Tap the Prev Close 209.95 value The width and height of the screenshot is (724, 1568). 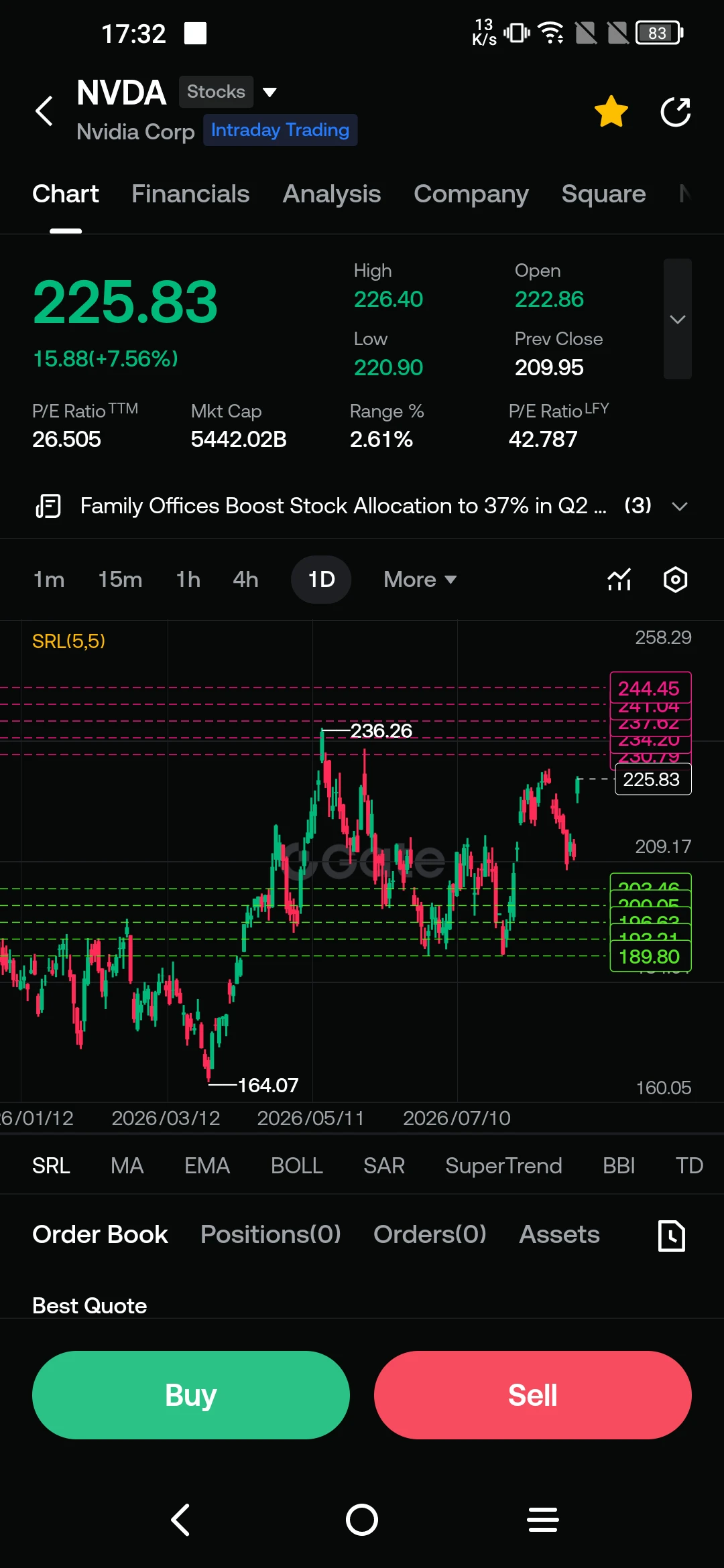tap(549, 367)
